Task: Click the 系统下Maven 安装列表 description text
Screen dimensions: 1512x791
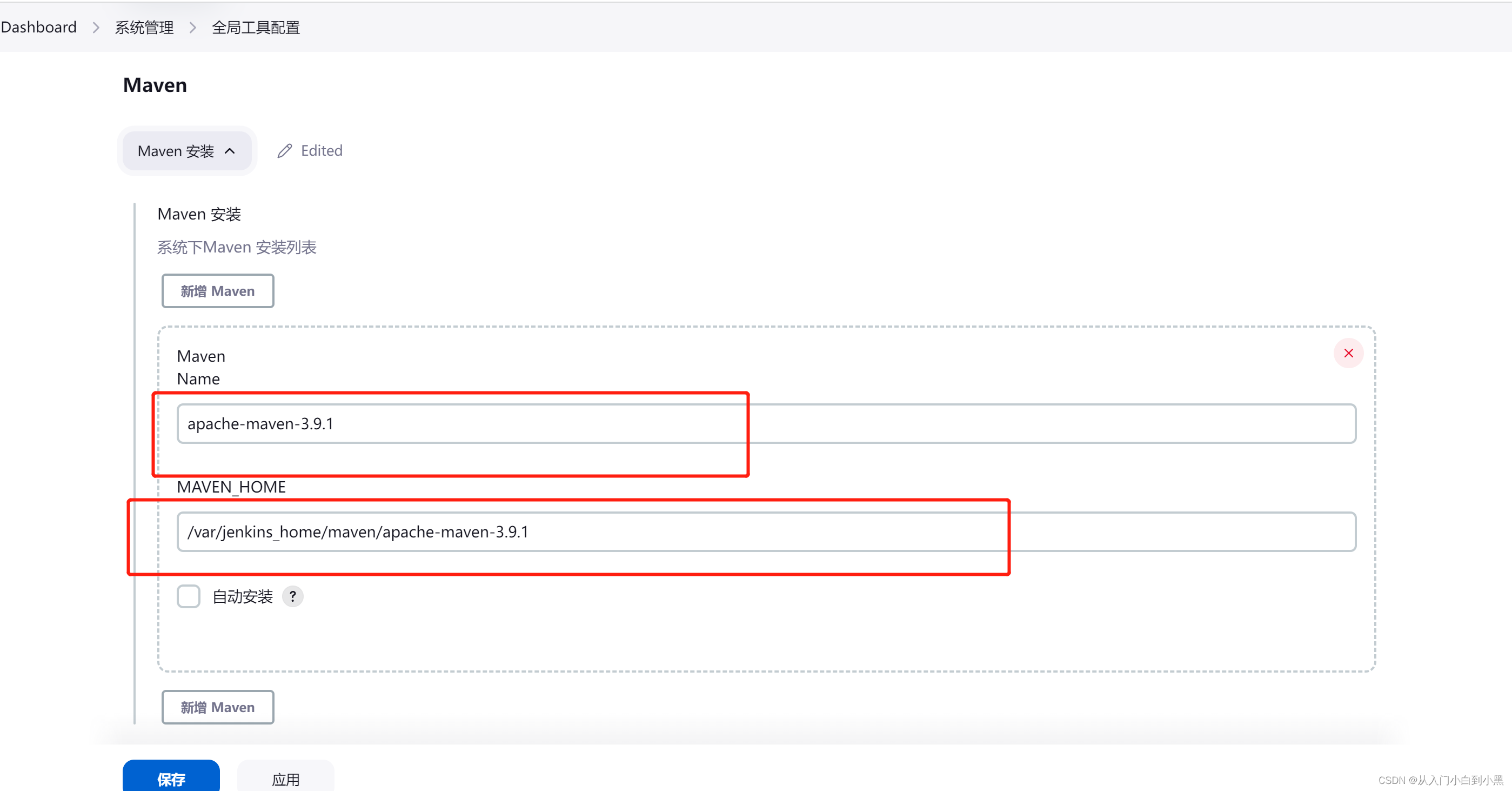Action: coord(237,247)
